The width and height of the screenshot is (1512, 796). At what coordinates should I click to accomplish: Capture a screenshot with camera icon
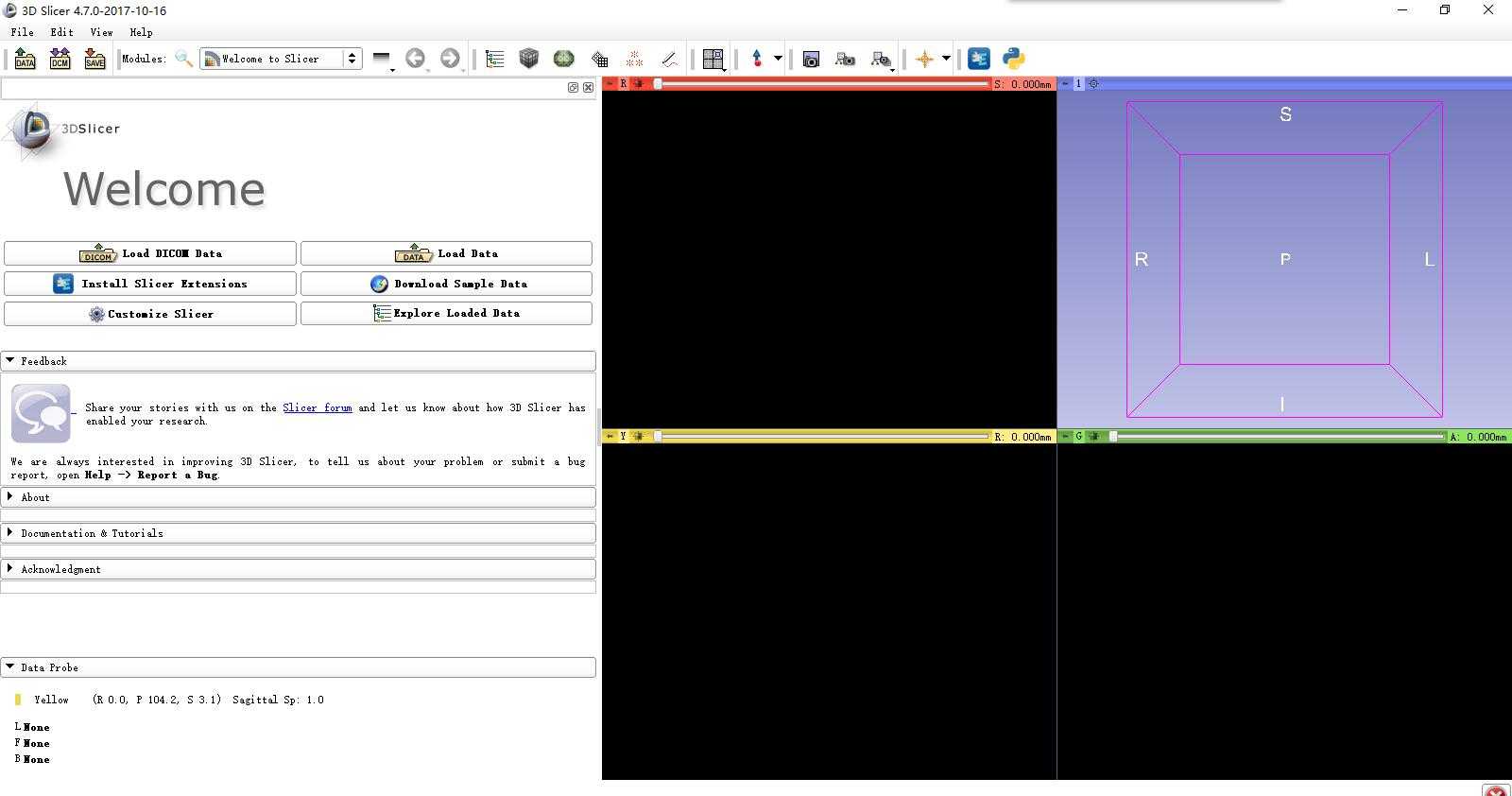pos(811,59)
